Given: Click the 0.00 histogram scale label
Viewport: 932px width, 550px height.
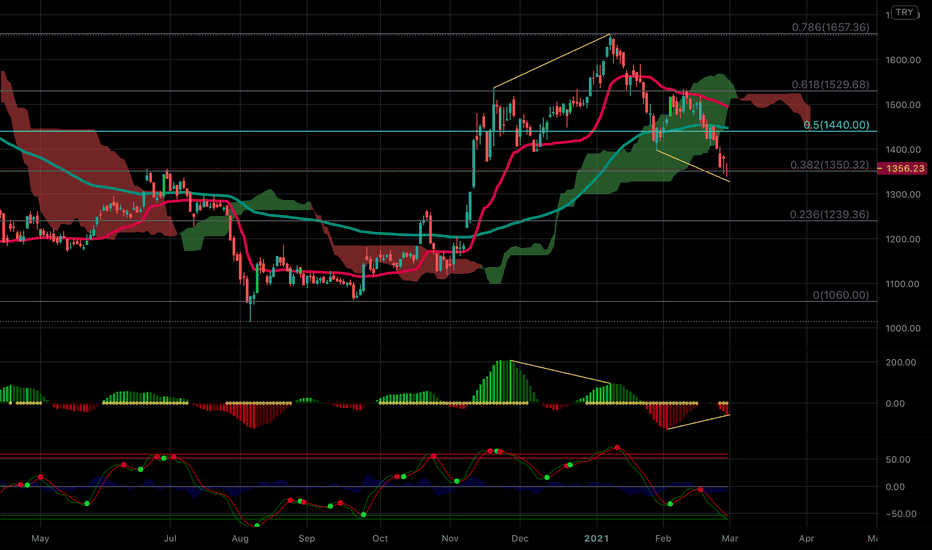Looking at the screenshot, I should pos(895,404).
